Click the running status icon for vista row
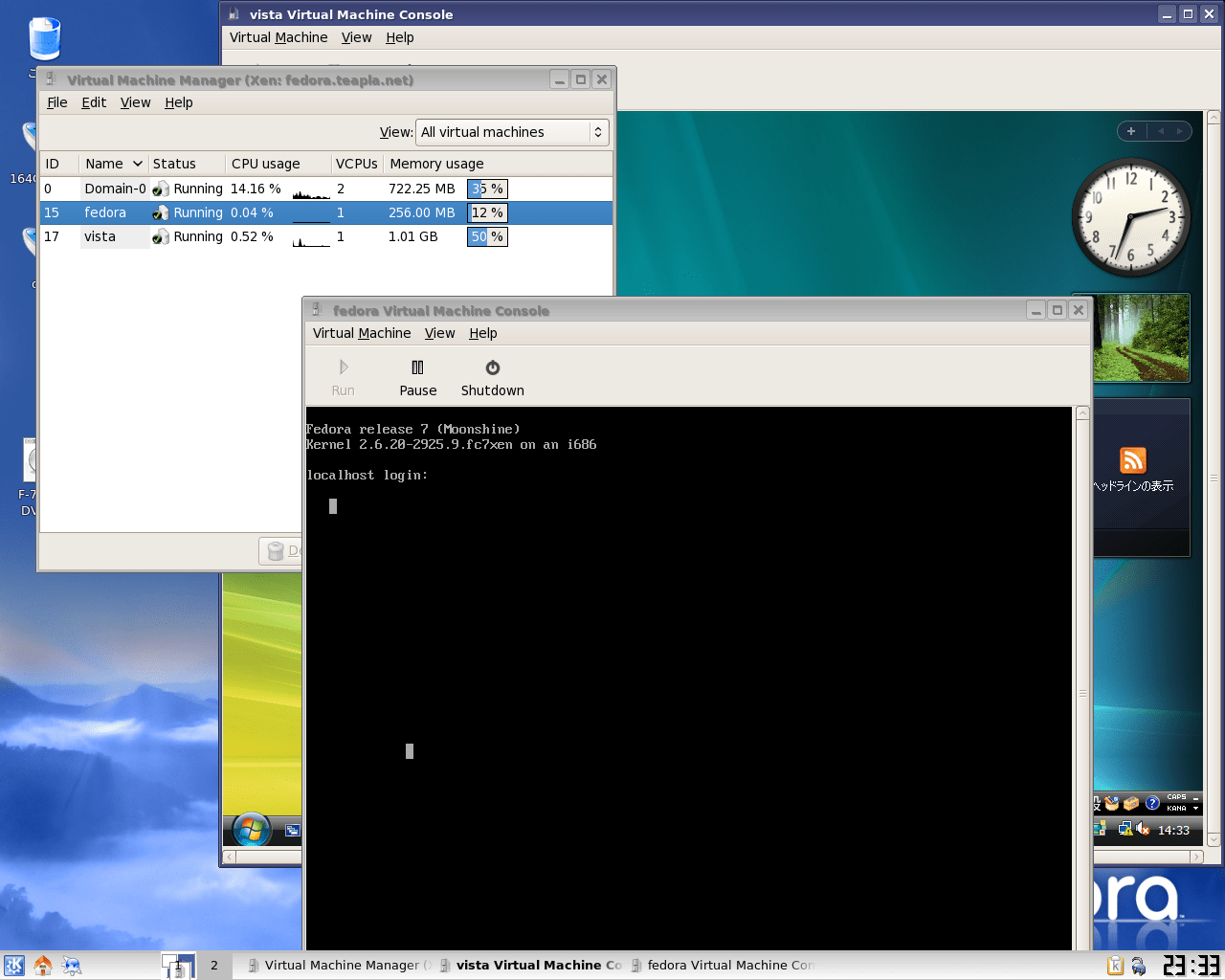Screen dimensions: 1225x980 (x=161, y=236)
